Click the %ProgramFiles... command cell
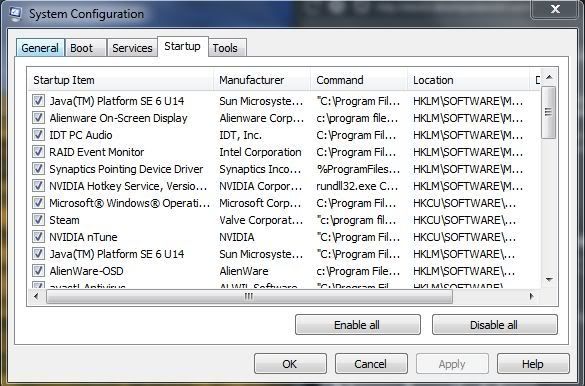Viewport: 585px width, 386px height. coord(358,169)
